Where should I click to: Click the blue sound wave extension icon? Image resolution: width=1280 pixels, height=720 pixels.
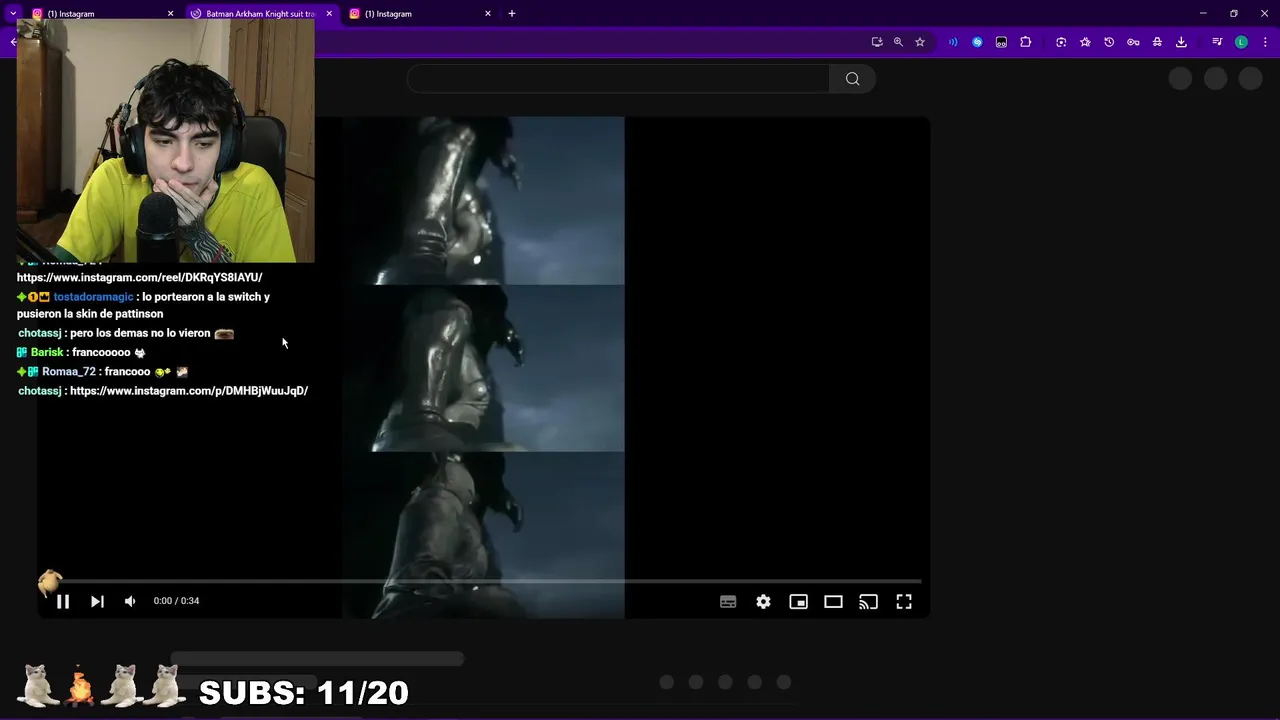point(953,42)
